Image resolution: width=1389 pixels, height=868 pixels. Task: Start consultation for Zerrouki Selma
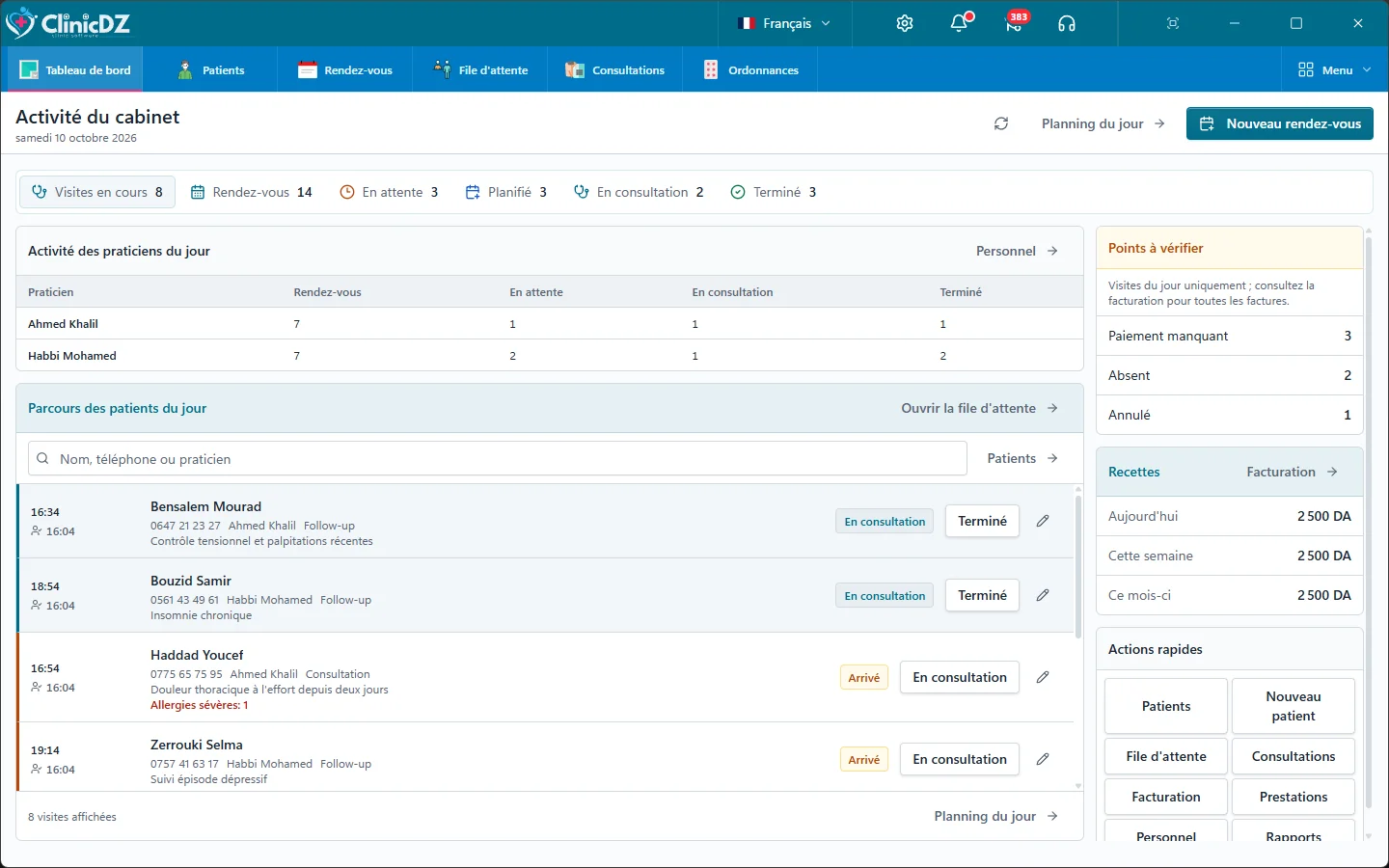[960, 759]
